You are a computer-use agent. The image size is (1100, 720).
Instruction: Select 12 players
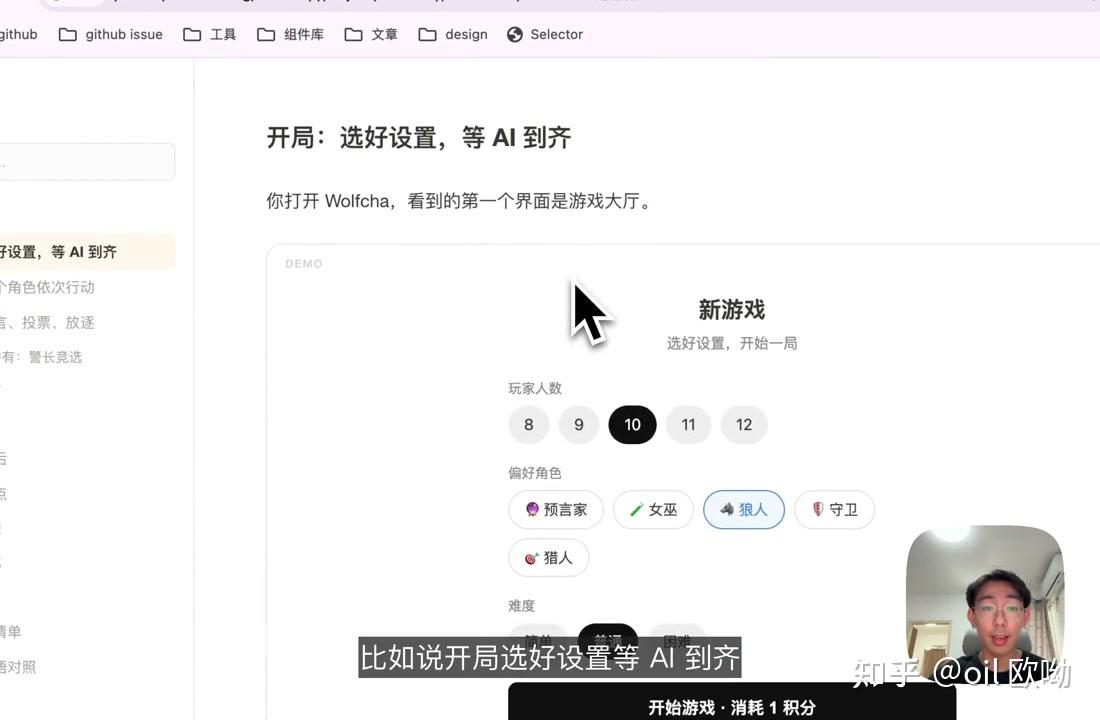[x=744, y=425]
